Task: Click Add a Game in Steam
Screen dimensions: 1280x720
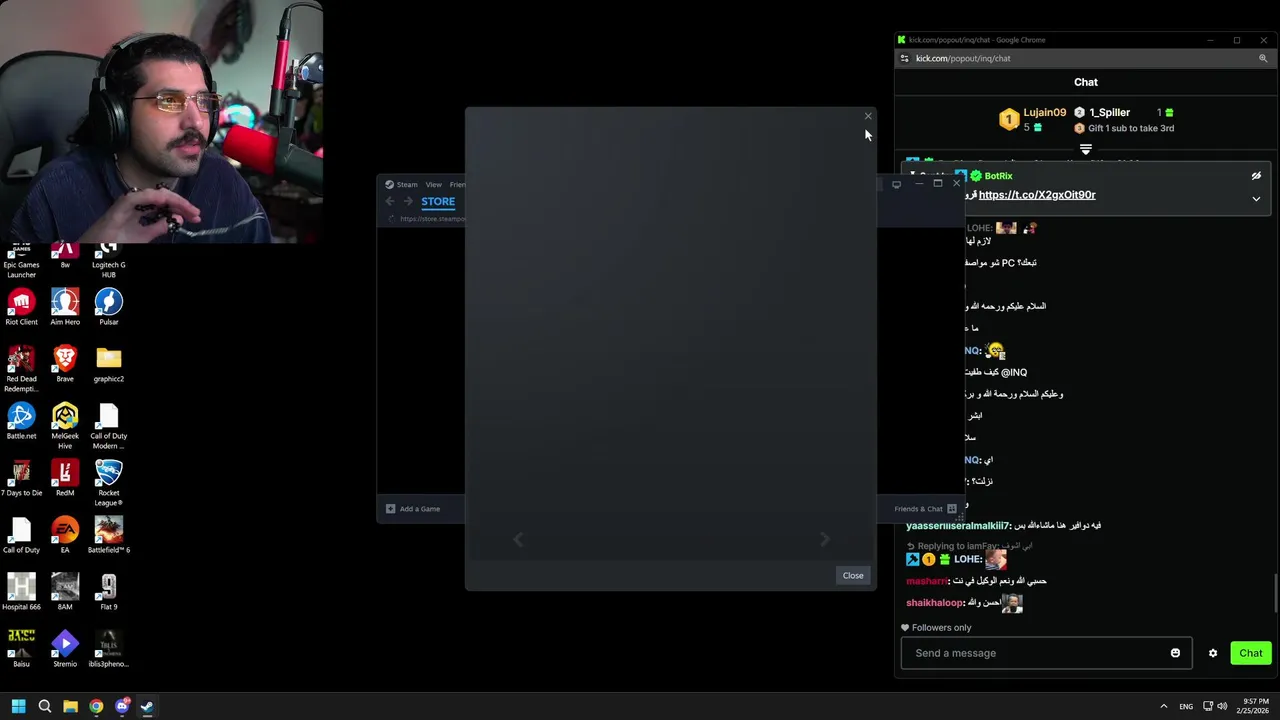Action: click(x=413, y=509)
